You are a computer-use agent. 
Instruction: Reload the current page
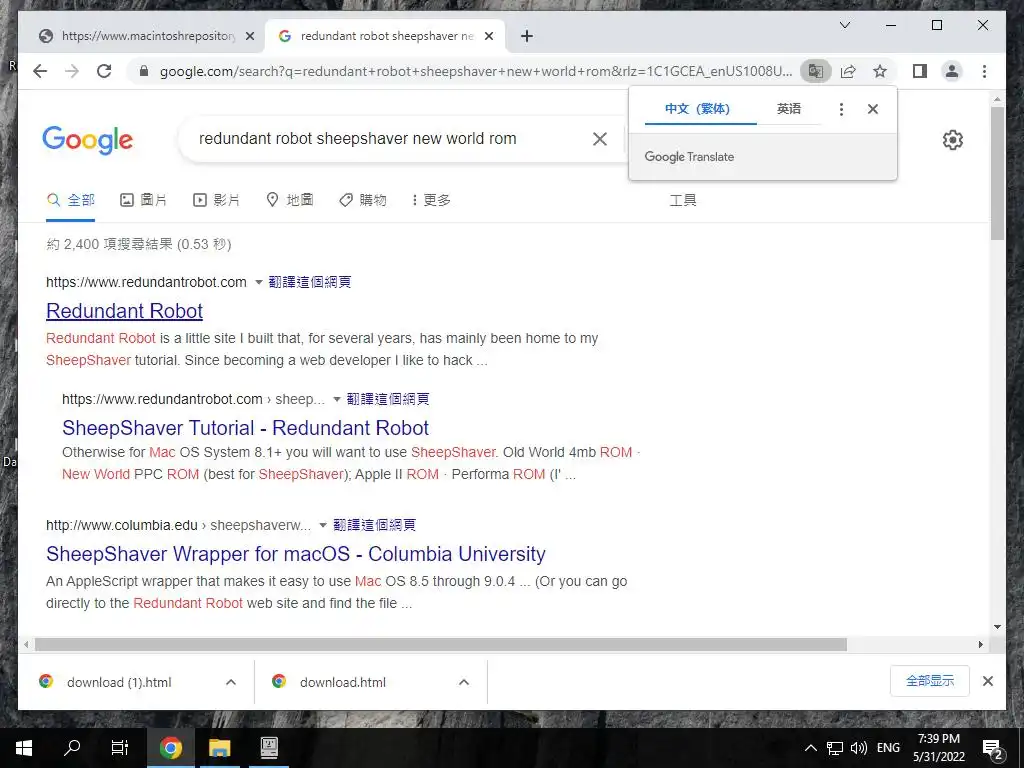[x=104, y=71]
